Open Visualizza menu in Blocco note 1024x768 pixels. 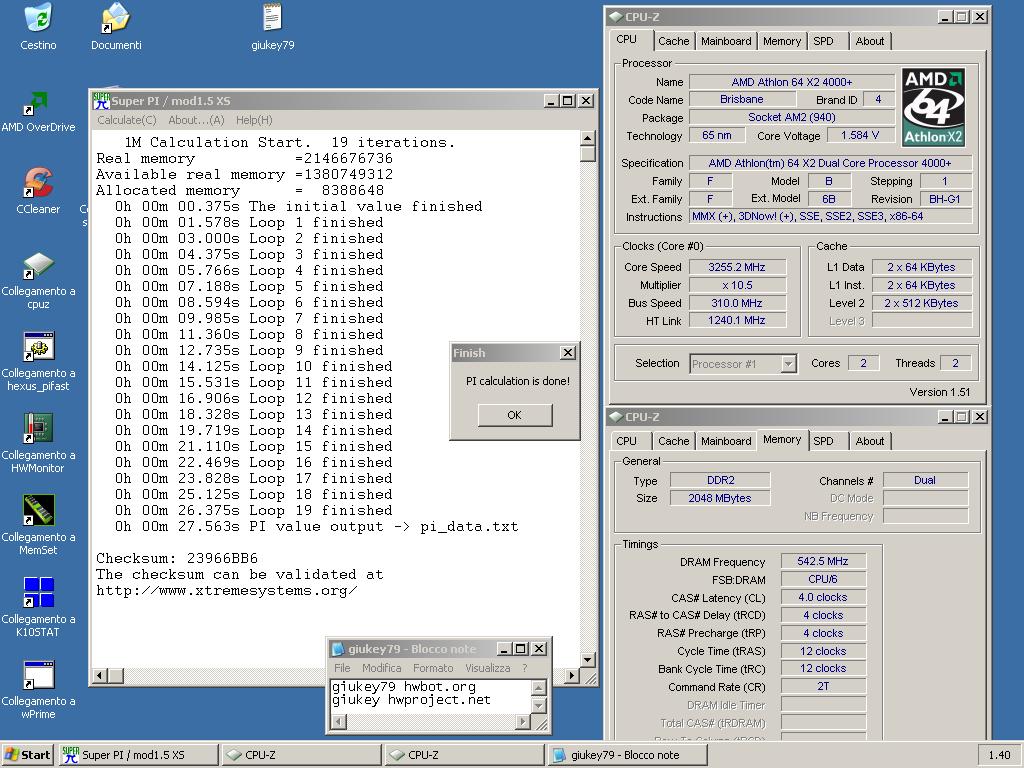click(x=488, y=668)
